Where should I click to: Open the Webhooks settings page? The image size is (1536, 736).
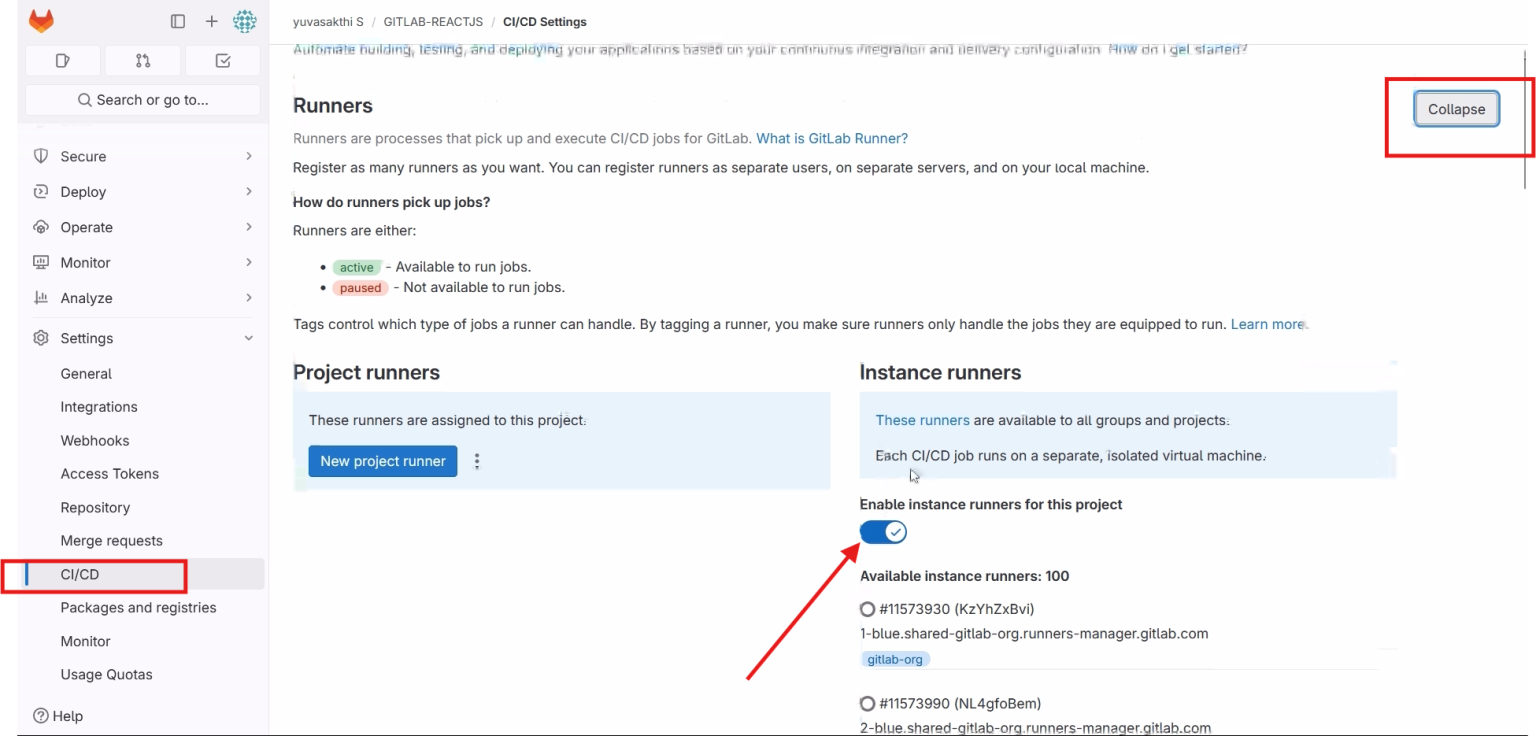click(x=94, y=440)
